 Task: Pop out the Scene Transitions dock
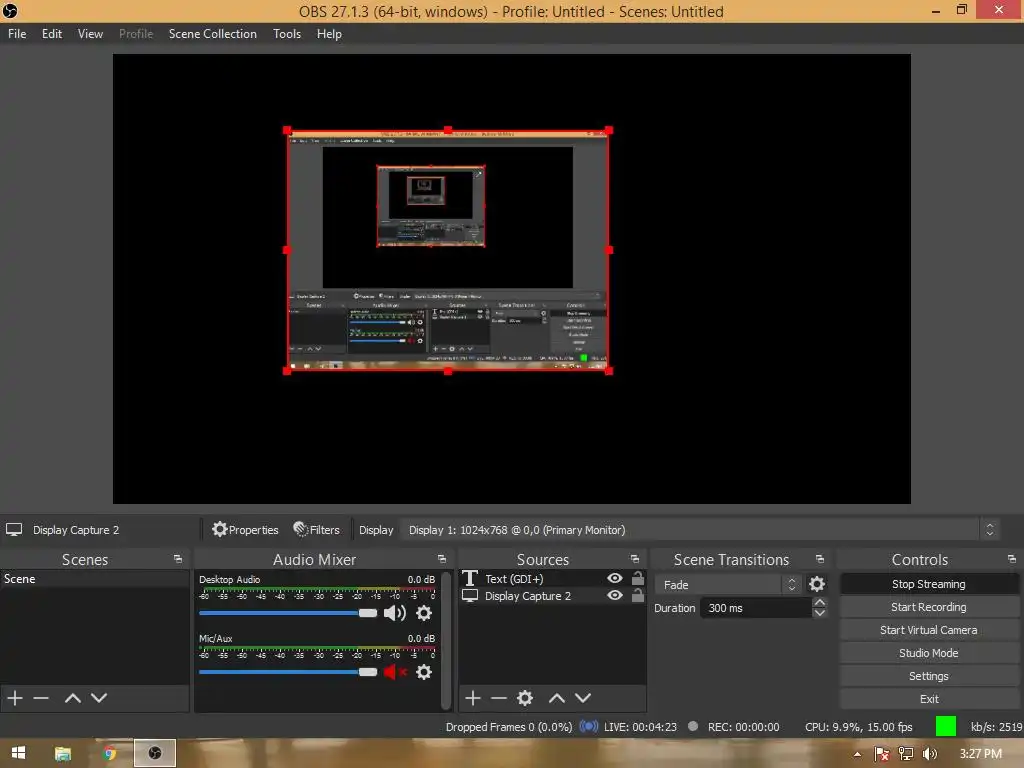pyautogui.click(x=820, y=560)
